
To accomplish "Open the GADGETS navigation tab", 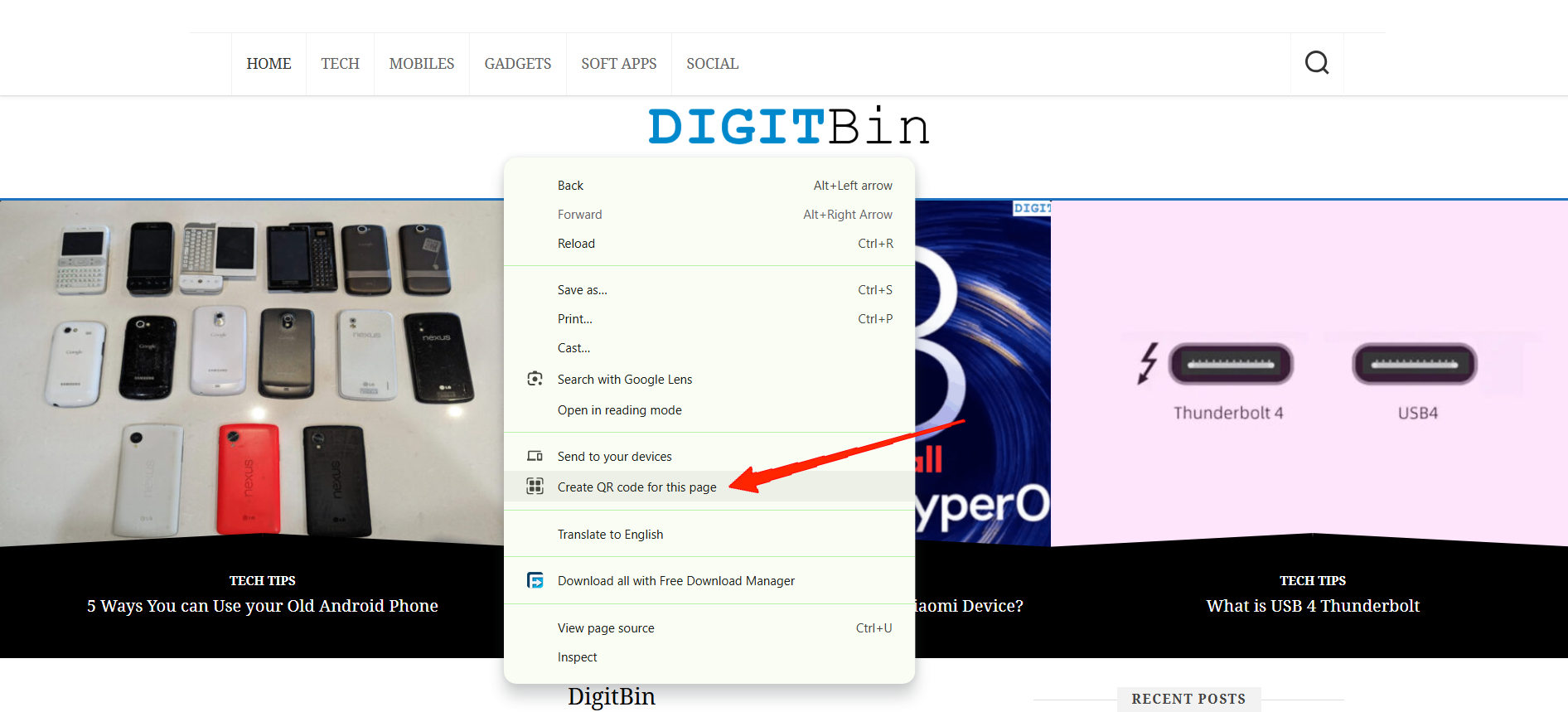I will 518,64.
